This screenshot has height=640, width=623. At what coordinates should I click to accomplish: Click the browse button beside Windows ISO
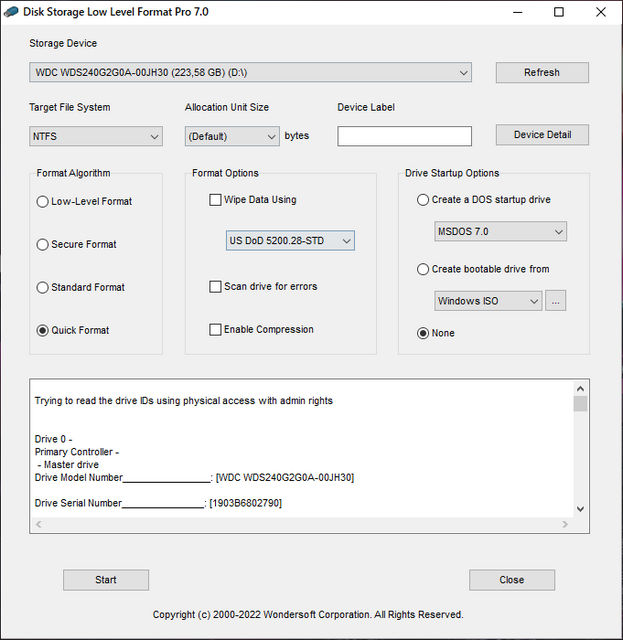click(557, 301)
